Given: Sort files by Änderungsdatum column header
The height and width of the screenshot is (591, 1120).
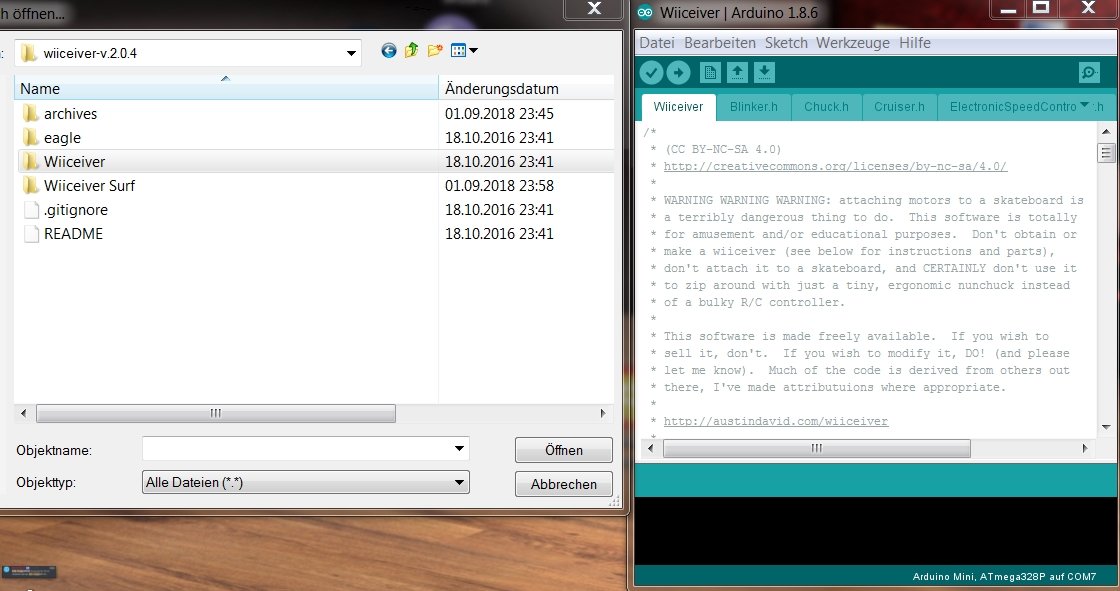Looking at the screenshot, I should coord(526,89).
